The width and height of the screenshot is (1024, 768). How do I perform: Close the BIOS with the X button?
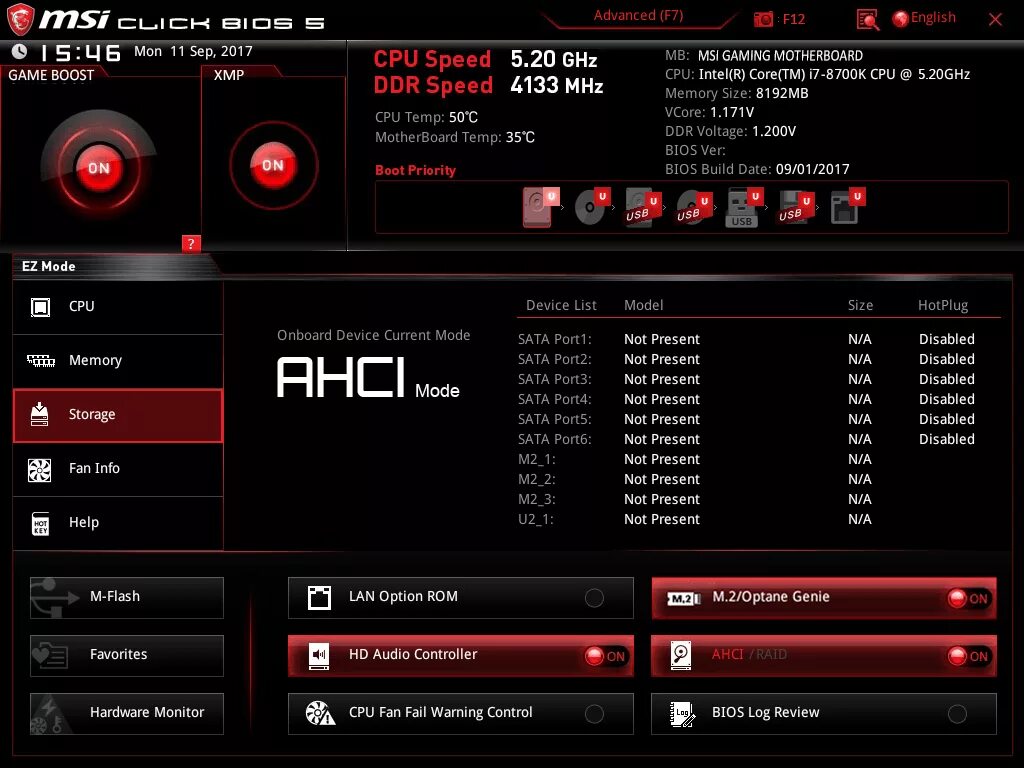click(x=995, y=20)
